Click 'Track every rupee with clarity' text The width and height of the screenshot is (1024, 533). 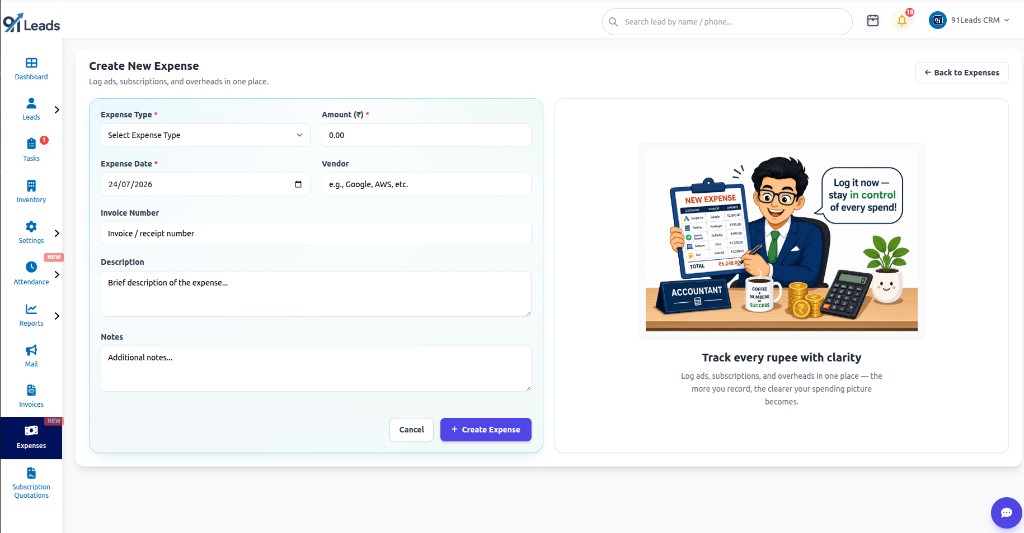(x=781, y=357)
